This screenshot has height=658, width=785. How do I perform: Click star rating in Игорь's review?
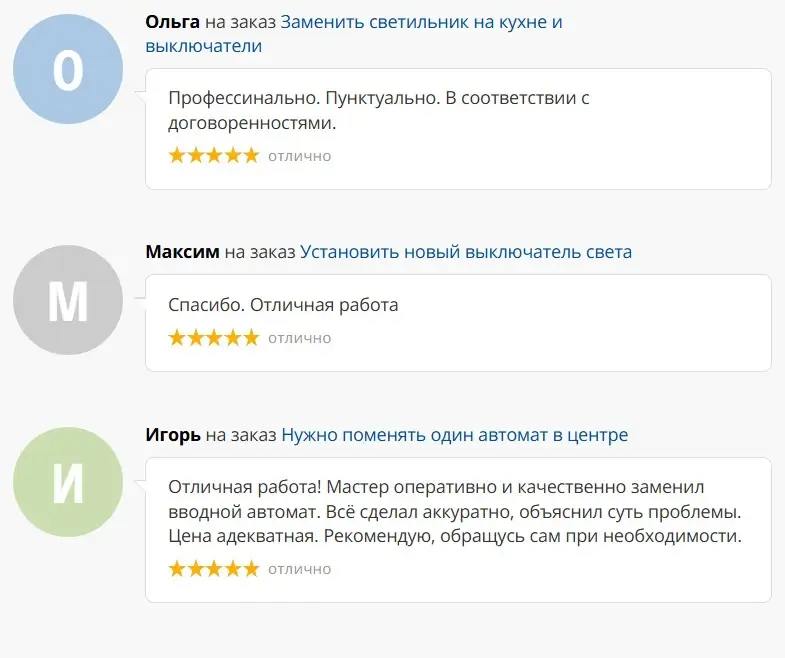point(213,569)
